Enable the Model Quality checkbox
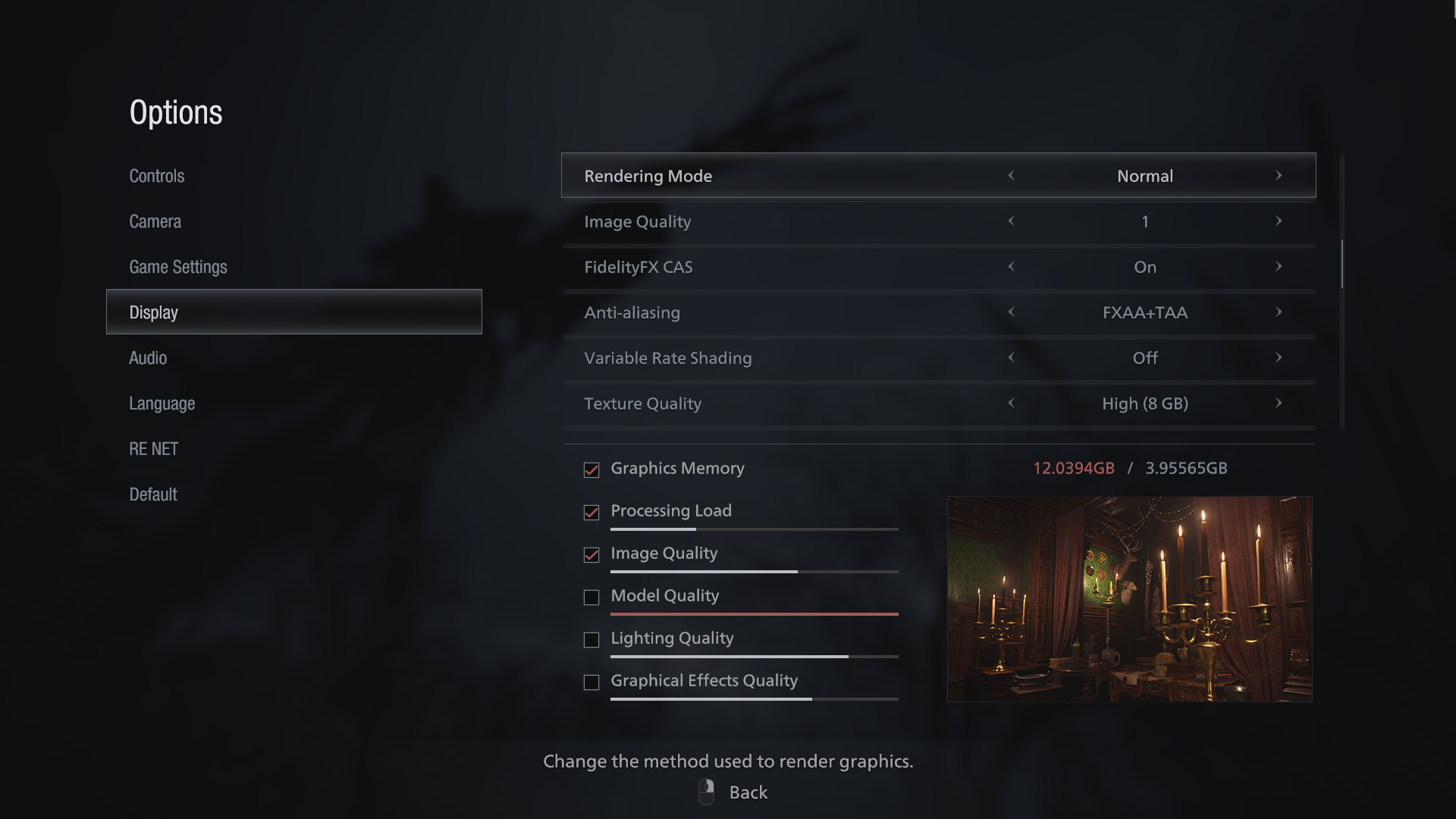1456x819 pixels. pos(591,598)
